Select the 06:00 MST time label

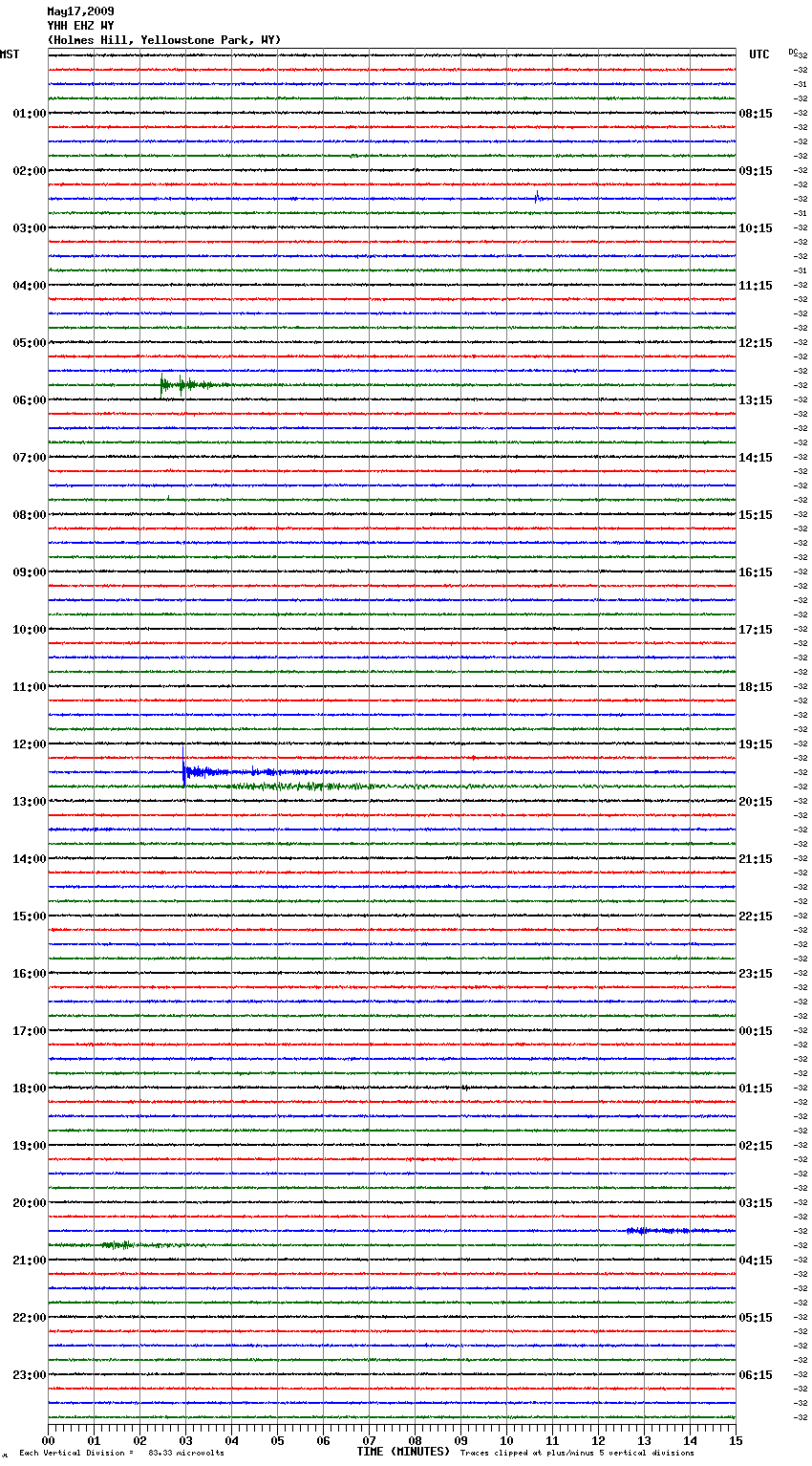coord(30,400)
